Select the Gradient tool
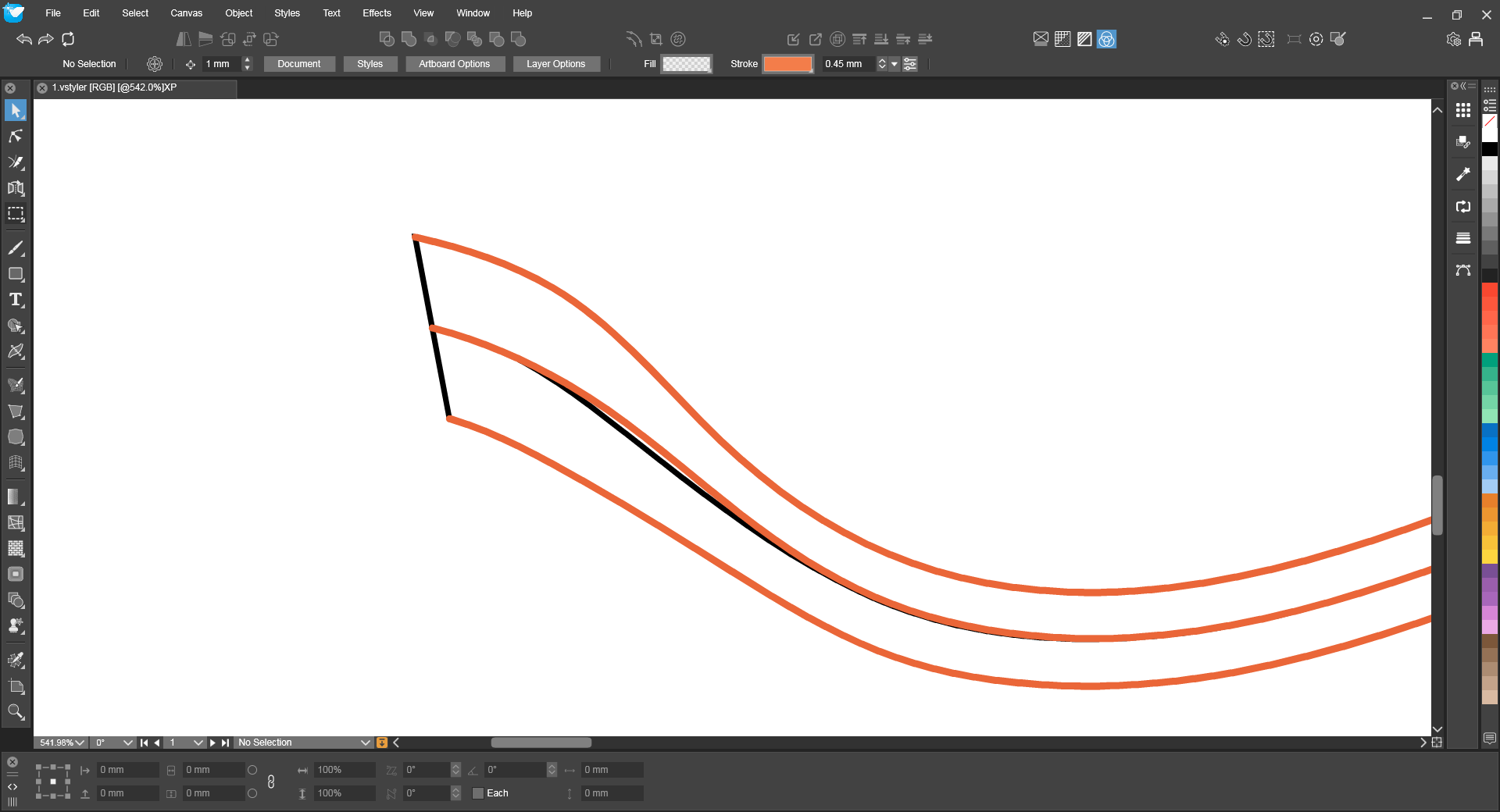This screenshot has height=812, width=1500. pyautogui.click(x=16, y=497)
